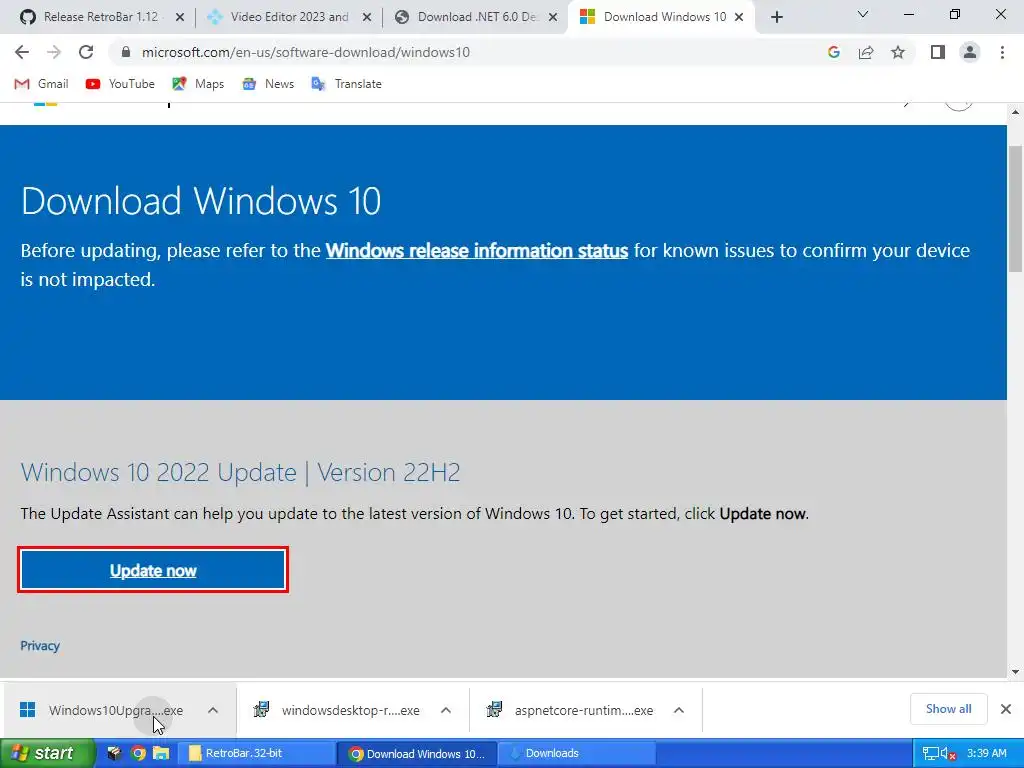This screenshot has width=1024, height=768.
Task: Click the network icon in system tray
Action: [x=930, y=754]
